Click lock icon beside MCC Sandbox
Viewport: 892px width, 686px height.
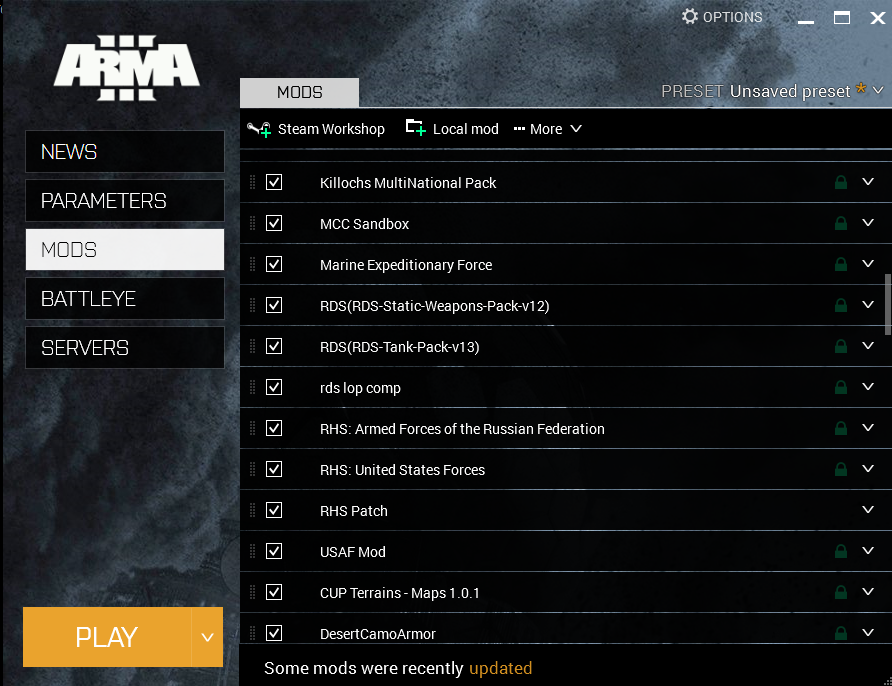pyautogui.click(x=841, y=224)
